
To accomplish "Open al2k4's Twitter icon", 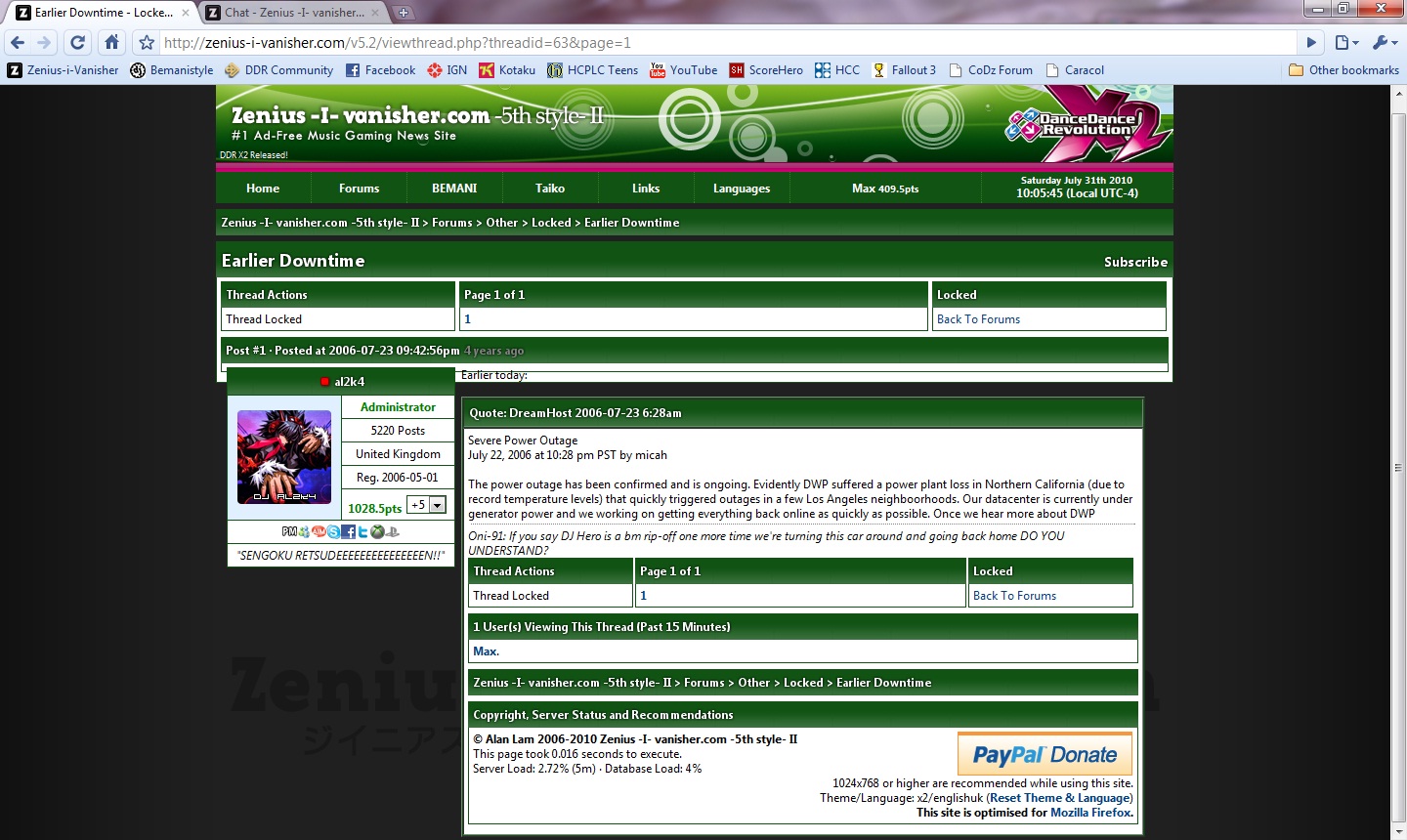I will pos(362,532).
